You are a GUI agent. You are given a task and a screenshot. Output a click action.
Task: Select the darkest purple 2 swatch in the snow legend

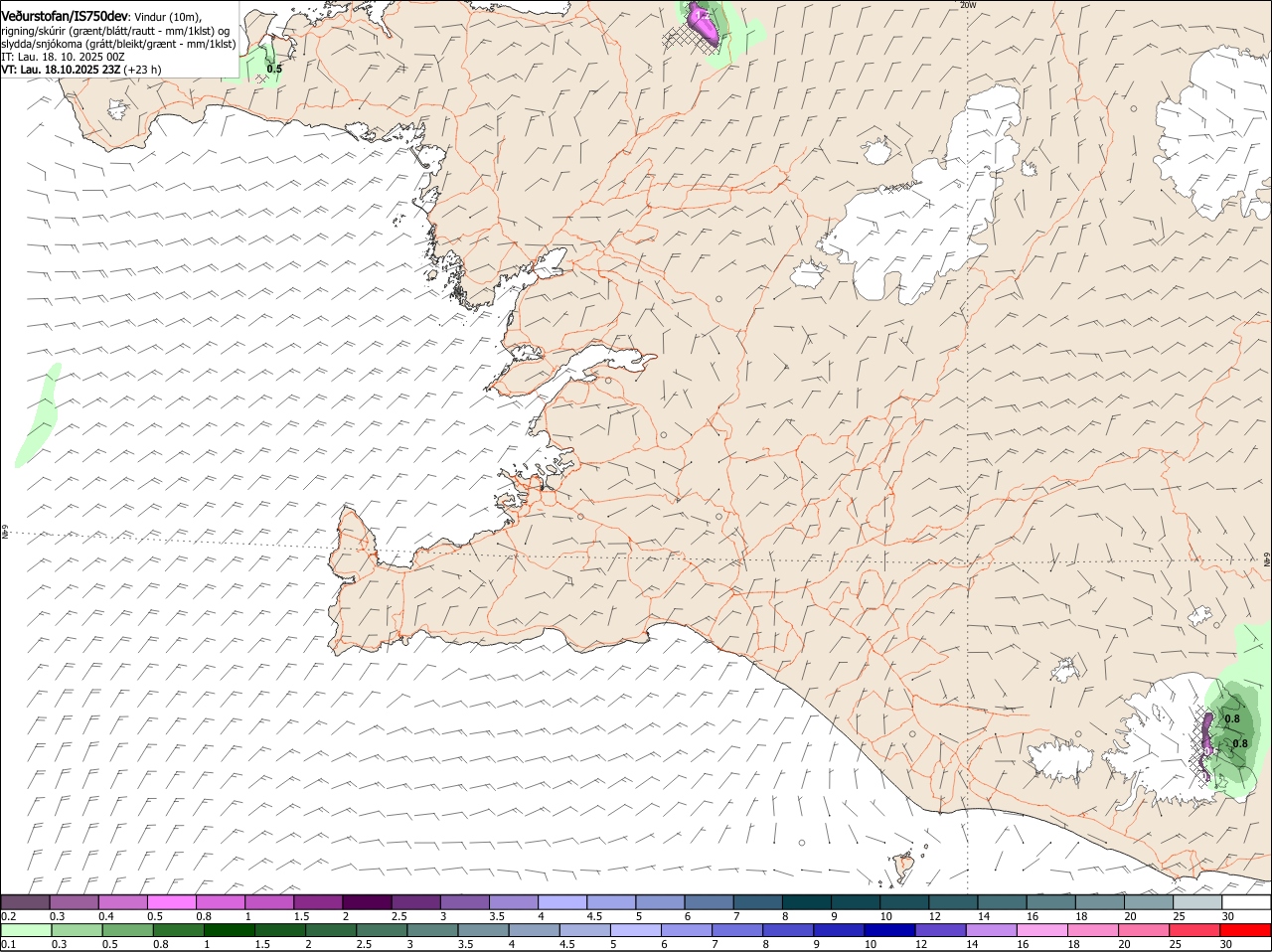pyautogui.click(x=367, y=902)
